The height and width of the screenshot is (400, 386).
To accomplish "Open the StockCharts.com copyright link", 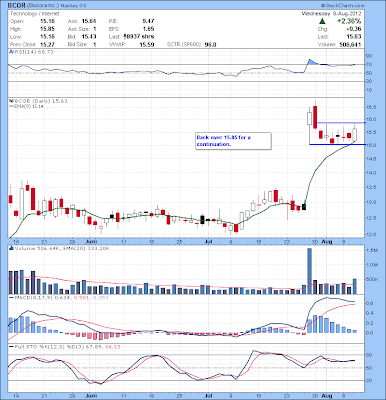I will tap(343, 6).
